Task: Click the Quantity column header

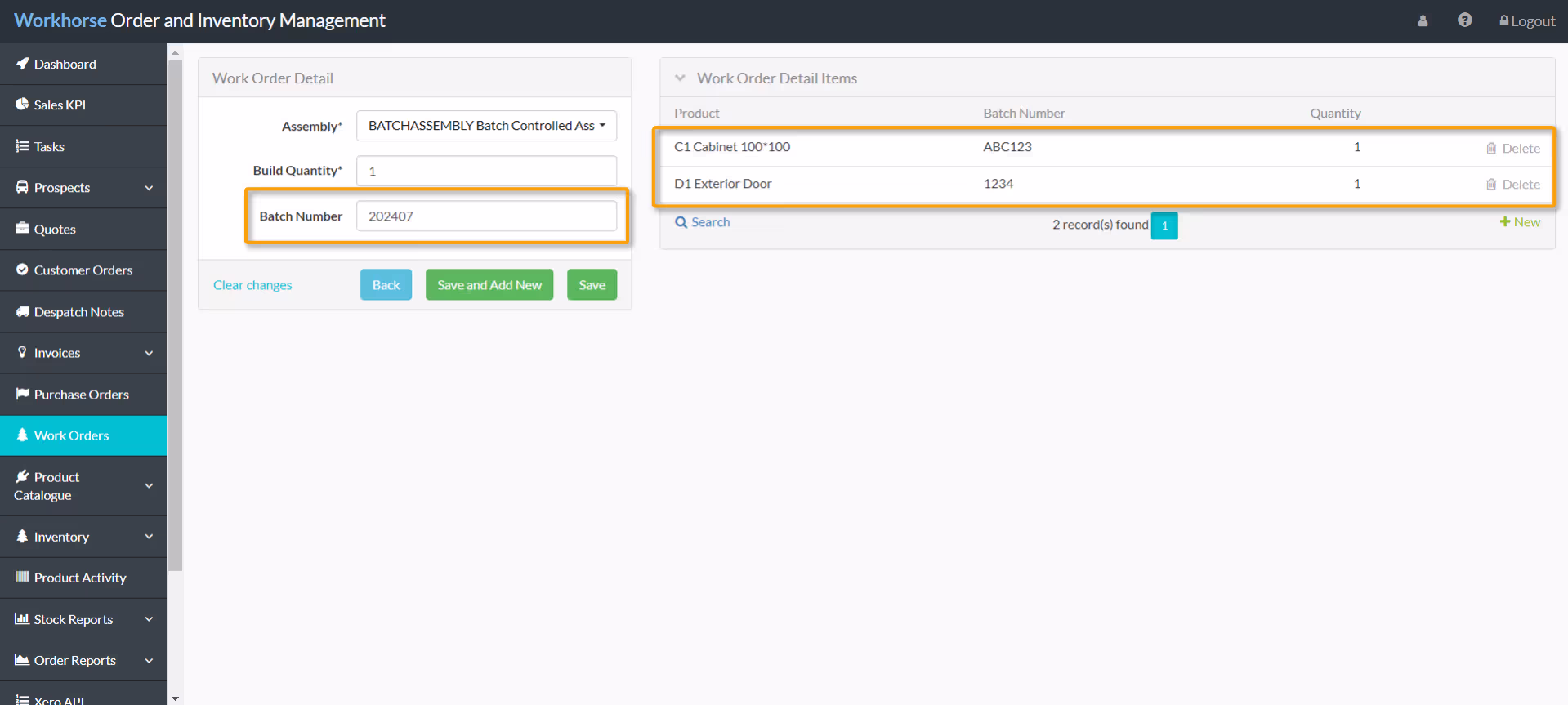Action: [1336, 114]
